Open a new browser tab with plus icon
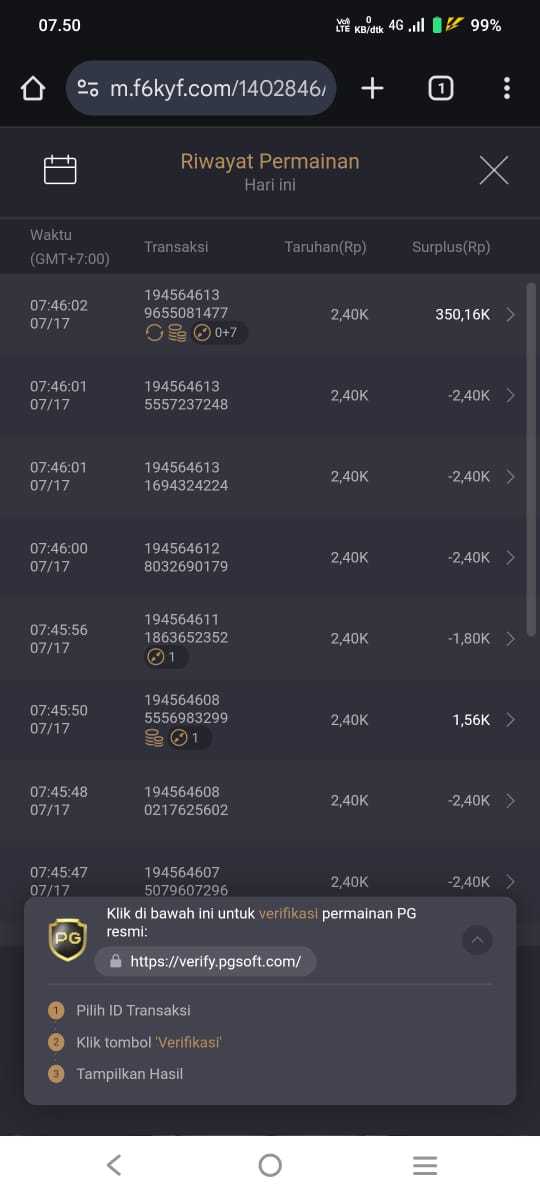 [372, 89]
